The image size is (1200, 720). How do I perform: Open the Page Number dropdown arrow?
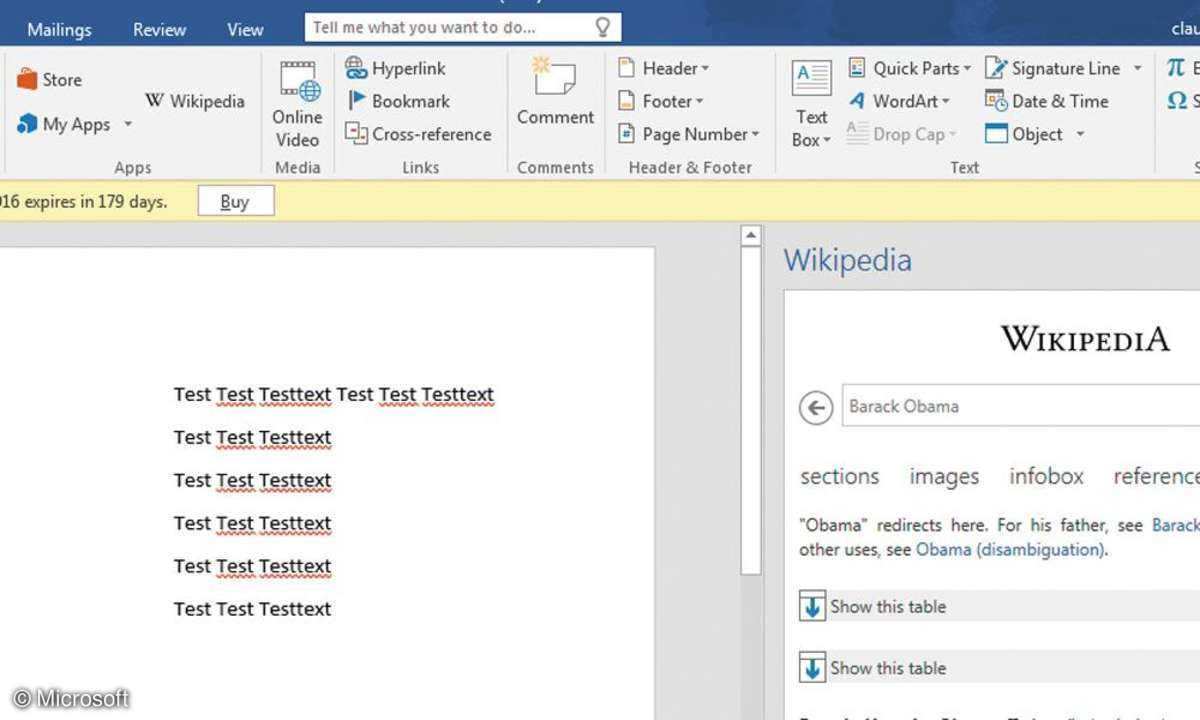click(755, 134)
